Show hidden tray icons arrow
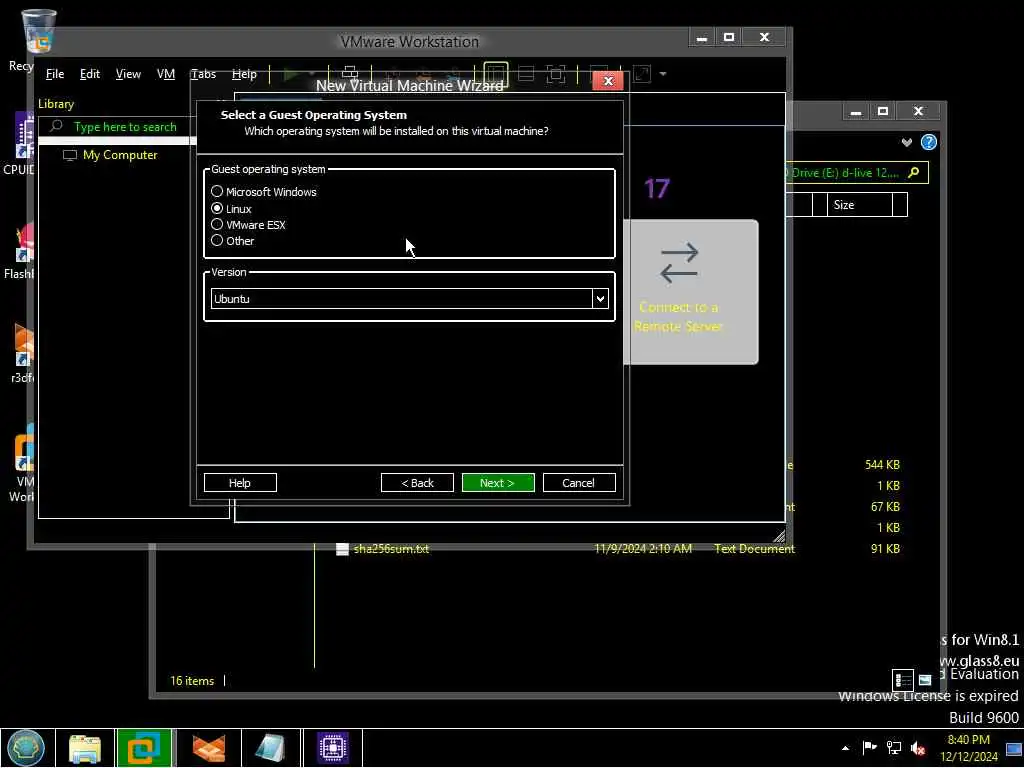 (x=846, y=748)
